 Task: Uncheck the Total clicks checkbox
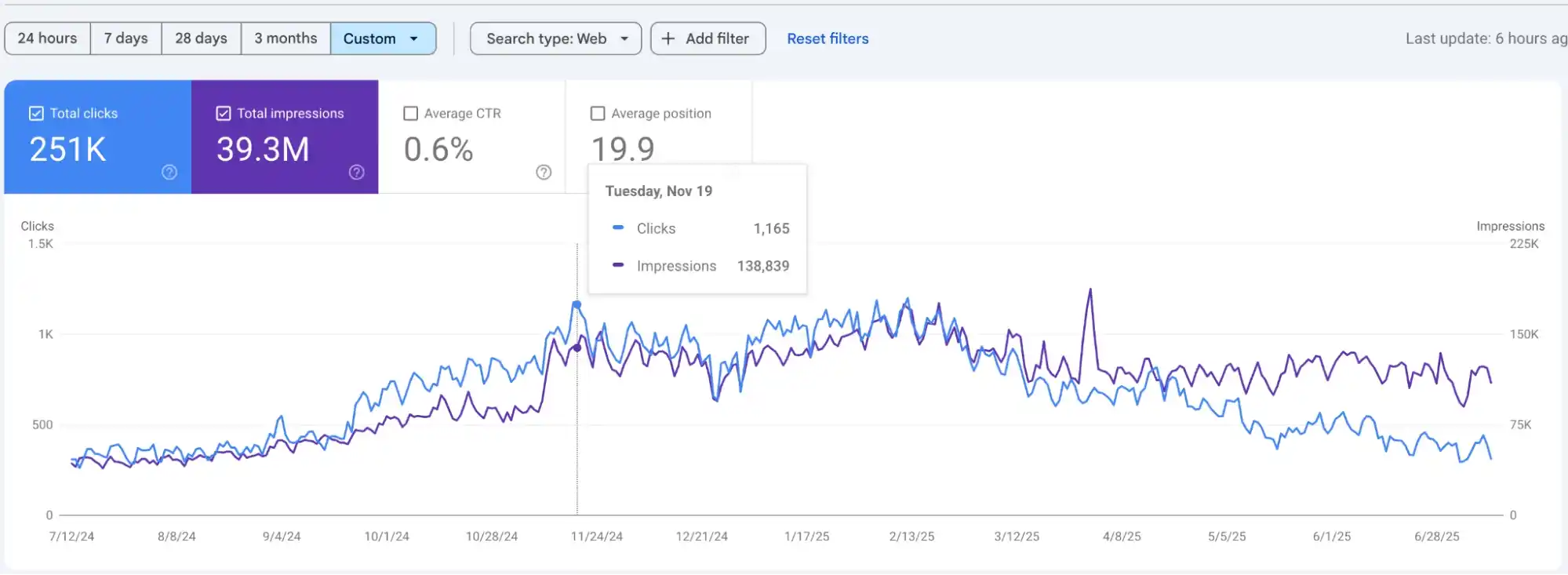(x=36, y=114)
